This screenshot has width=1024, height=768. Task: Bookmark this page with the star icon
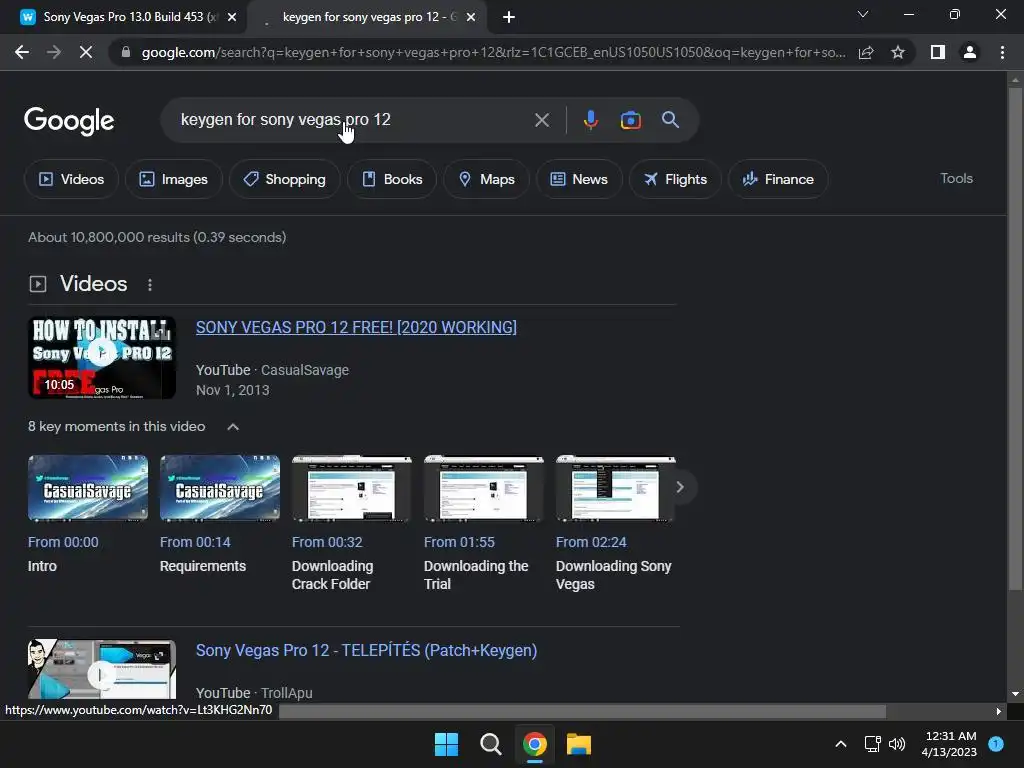click(898, 52)
